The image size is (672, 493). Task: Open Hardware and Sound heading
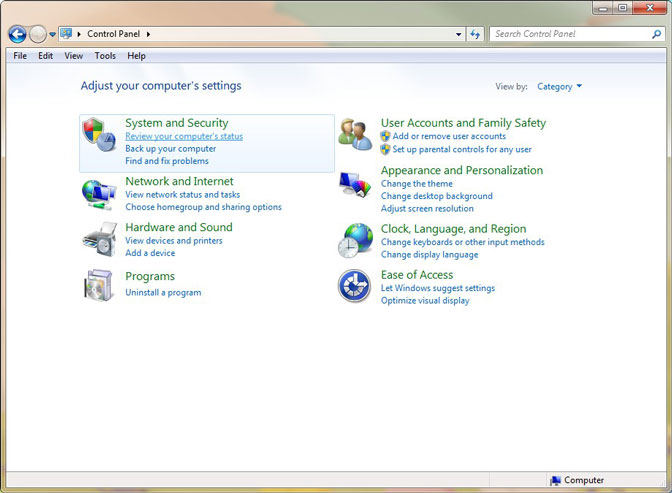point(179,227)
